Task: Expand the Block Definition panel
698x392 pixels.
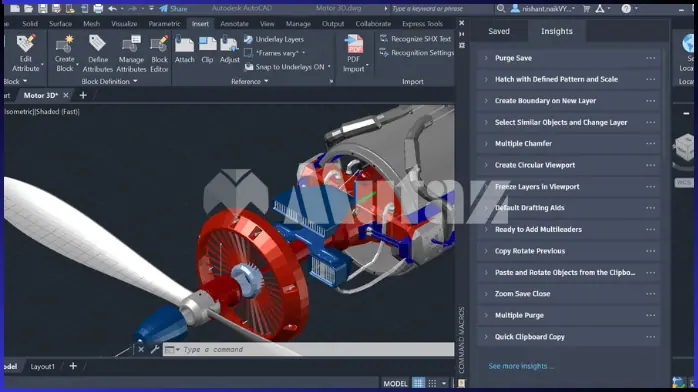Action: (x=109, y=81)
